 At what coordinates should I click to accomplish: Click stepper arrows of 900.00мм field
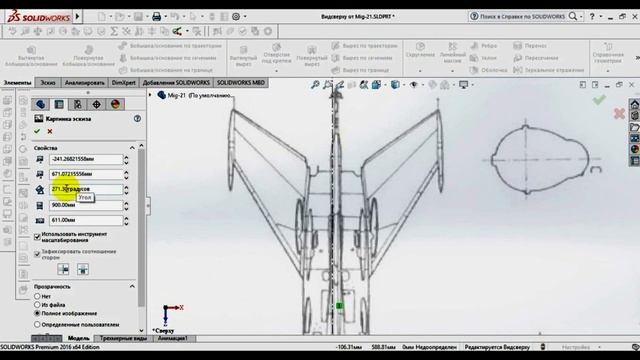[x=126, y=205]
